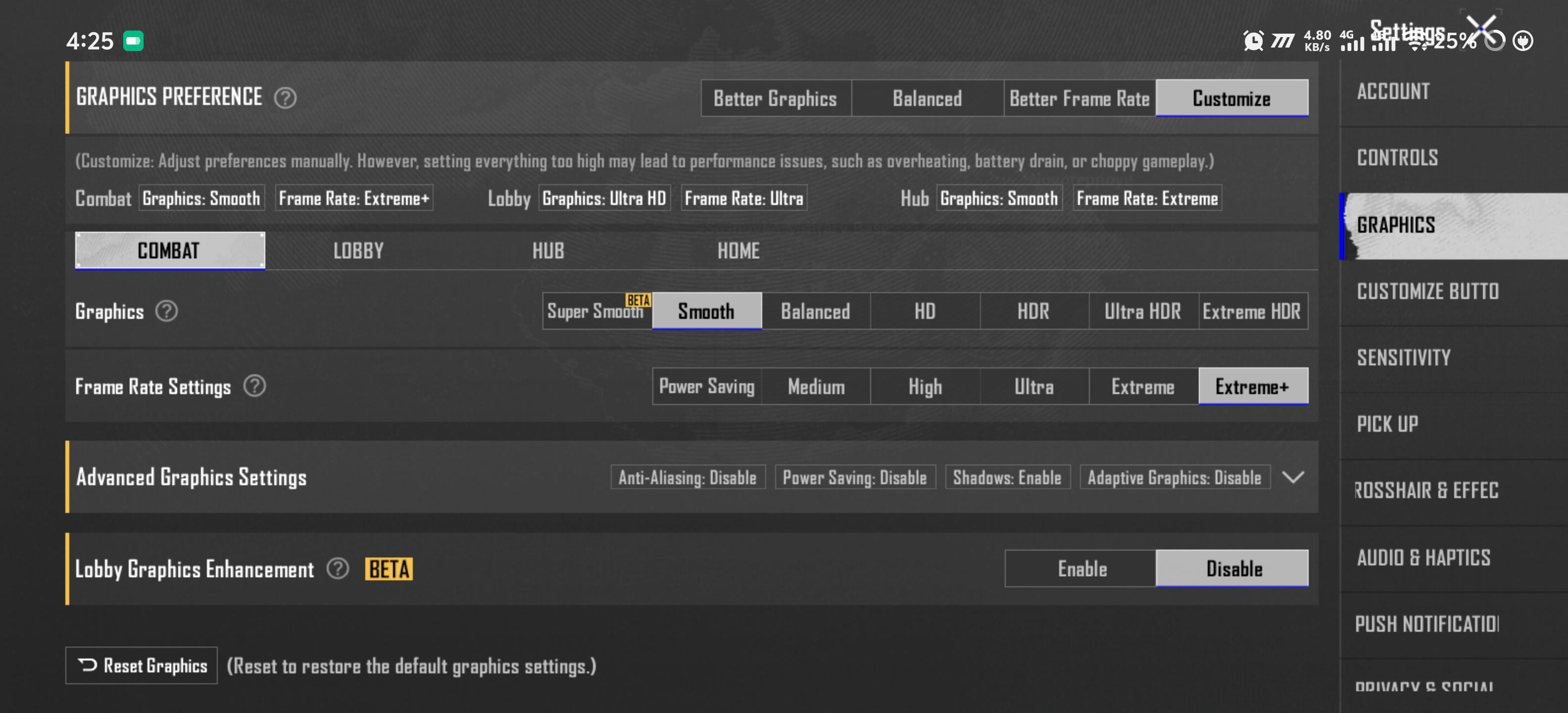1568x713 pixels.
Task: Open SENSITIVITY in the sidebar menu
Action: (x=1403, y=358)
